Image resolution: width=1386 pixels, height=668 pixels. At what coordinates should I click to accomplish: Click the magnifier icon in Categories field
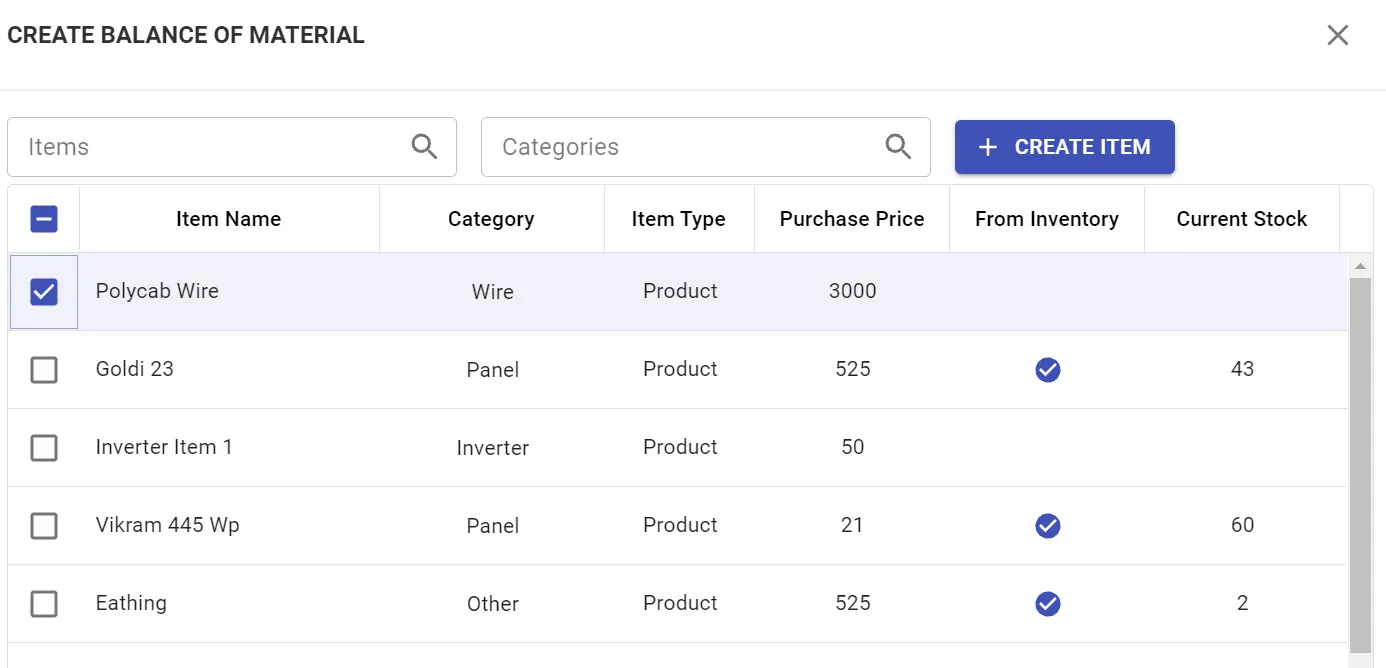pos(899,147)
